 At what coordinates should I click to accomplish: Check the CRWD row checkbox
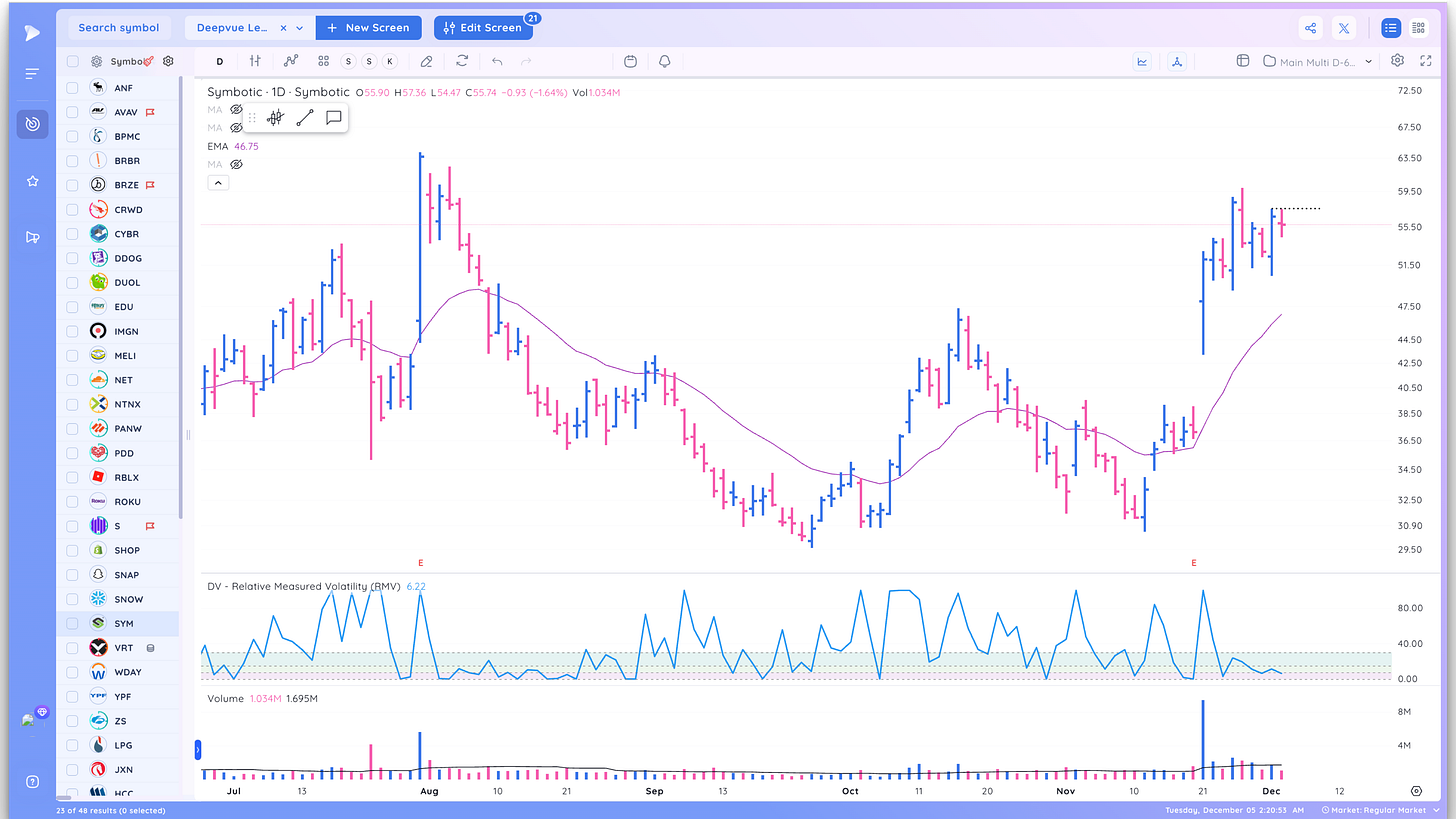[x=72, y=210]
